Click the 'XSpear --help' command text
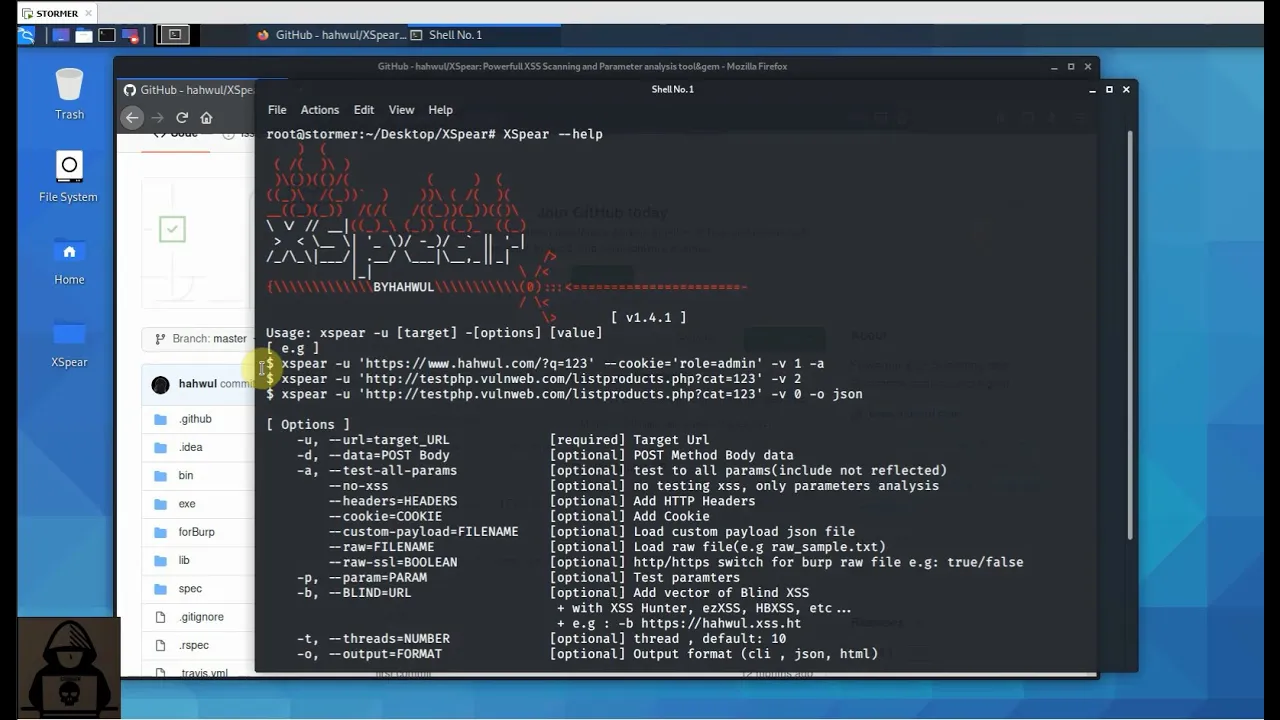This screenshot has width=1280, height=720. [553, 134]
